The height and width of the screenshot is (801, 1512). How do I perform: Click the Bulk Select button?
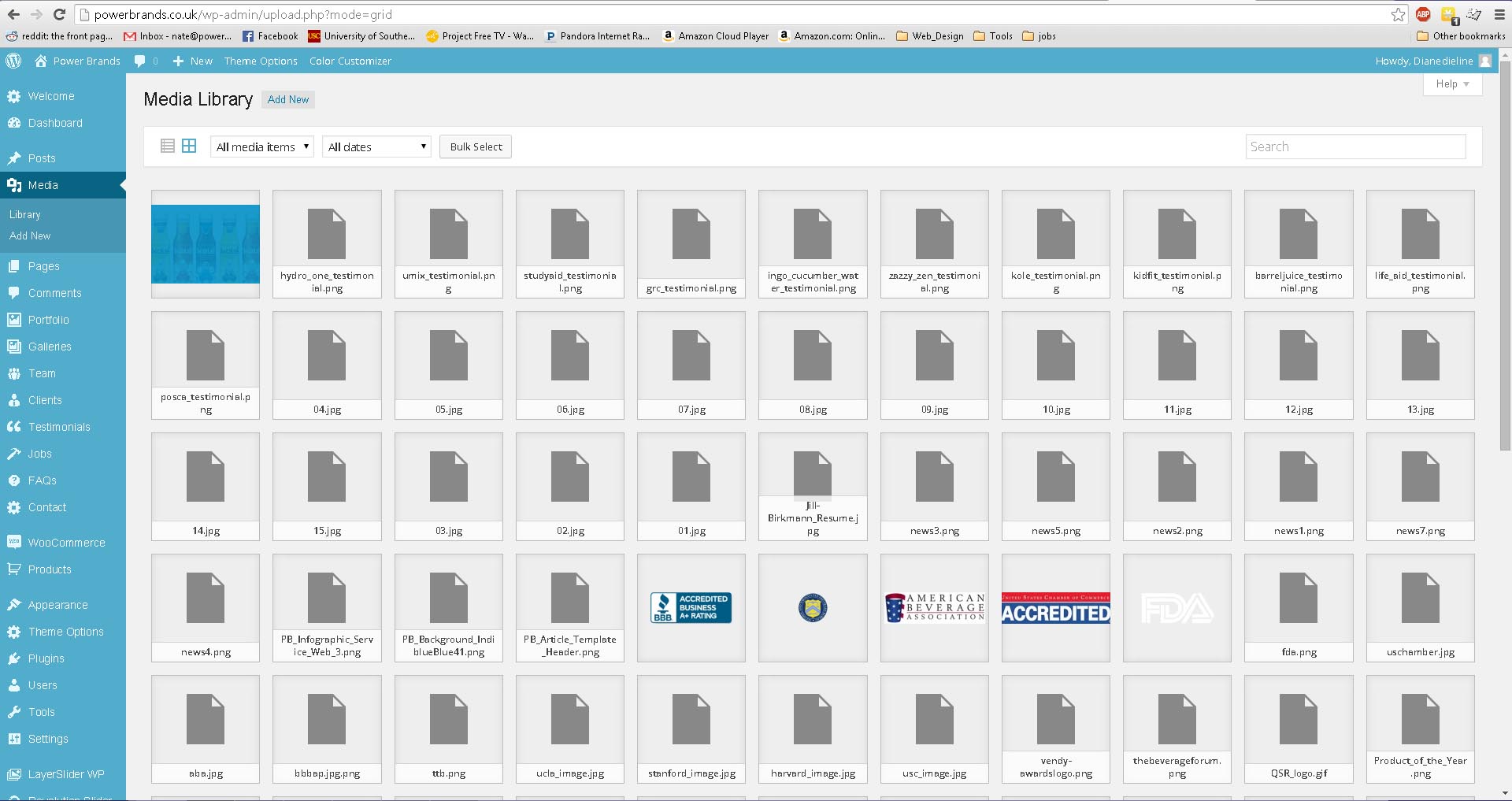pos(476,146)
